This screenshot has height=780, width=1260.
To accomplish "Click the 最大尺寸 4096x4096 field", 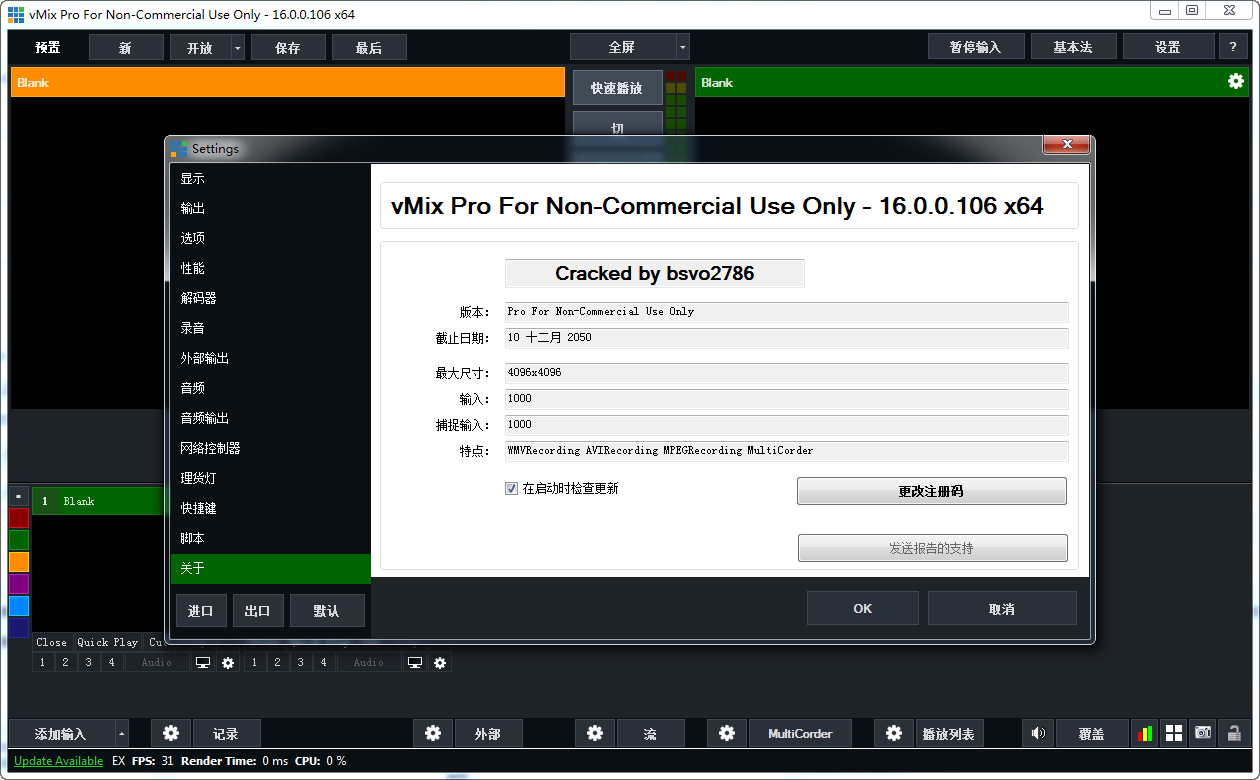I will (786, 373).
